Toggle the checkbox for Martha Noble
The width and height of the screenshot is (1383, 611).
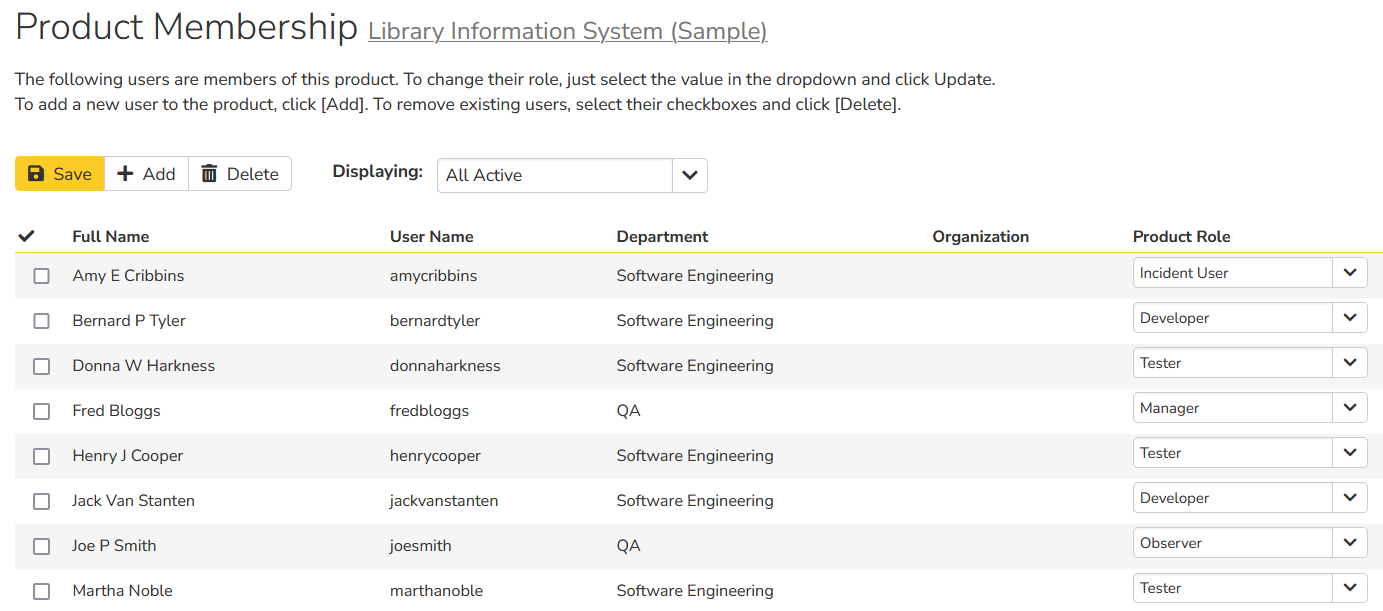tap(41, 591)
